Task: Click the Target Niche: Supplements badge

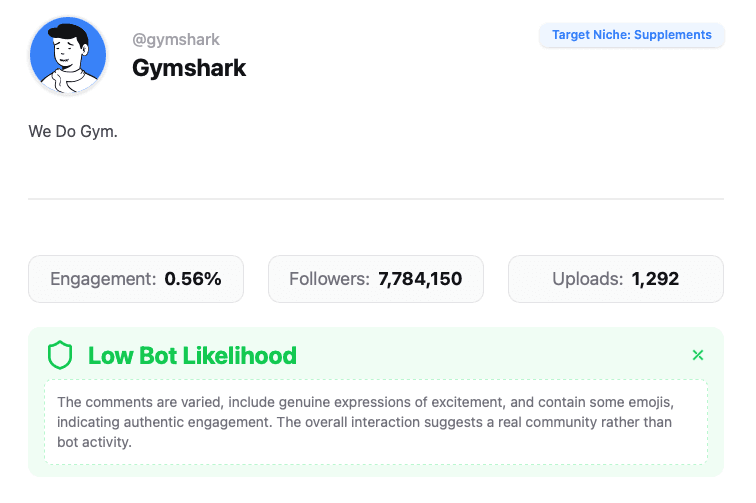Action: (632, 35)
